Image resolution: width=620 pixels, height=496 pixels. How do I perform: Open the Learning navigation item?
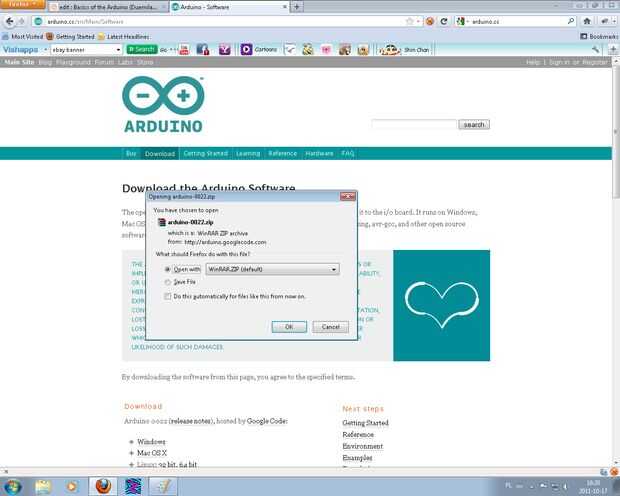(x=248, y=153)
